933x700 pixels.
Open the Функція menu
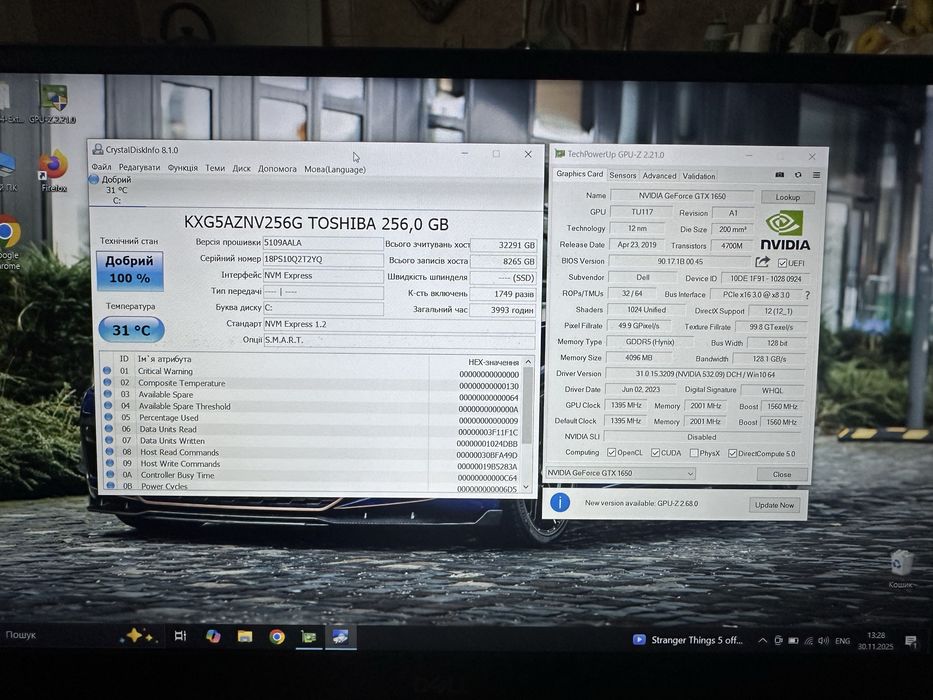(183, 168)
